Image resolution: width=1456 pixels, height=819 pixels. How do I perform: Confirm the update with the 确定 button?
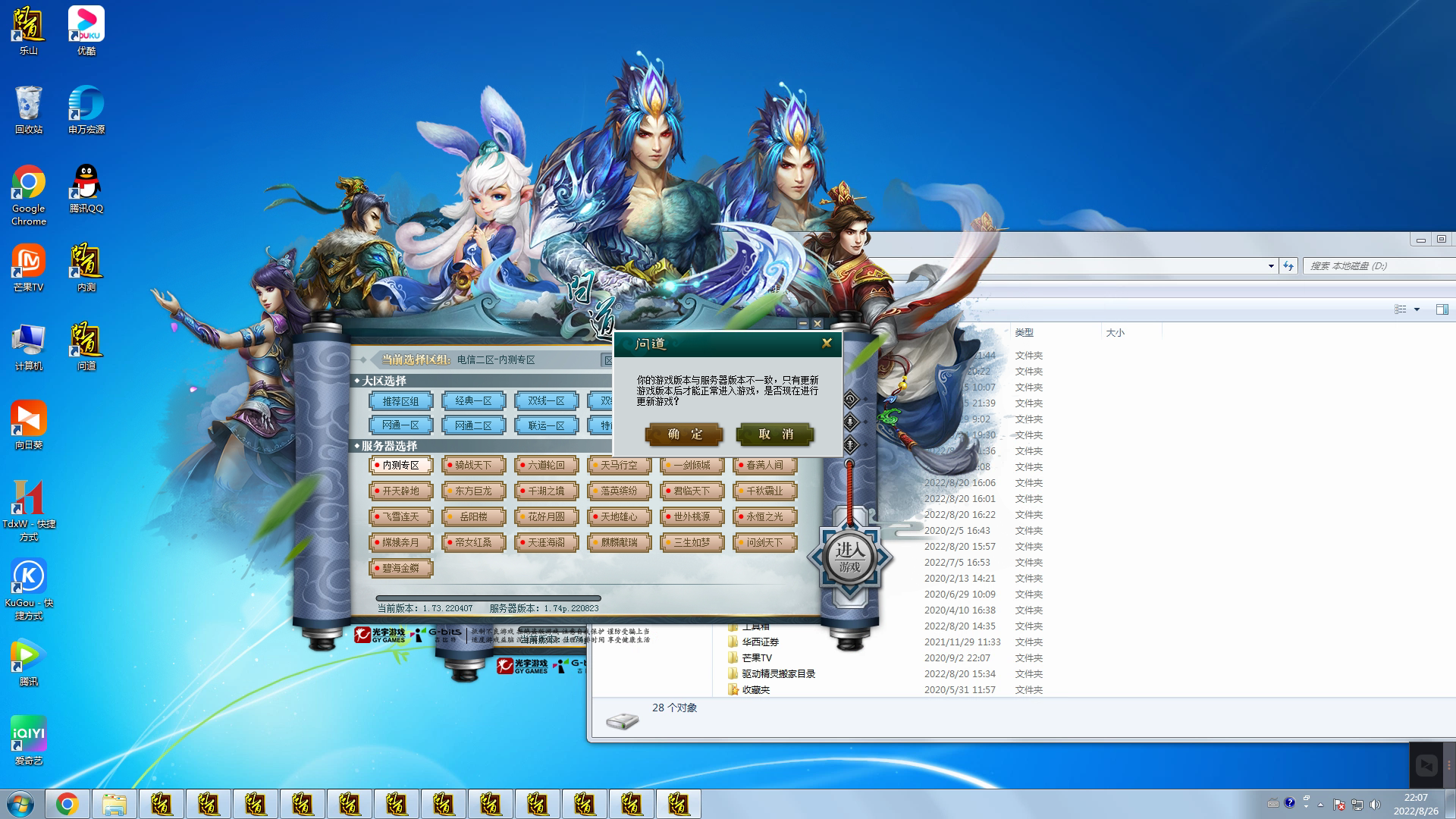[x=684, y=434]
